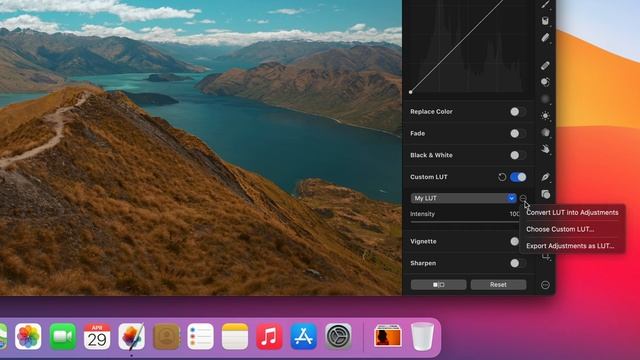Select the Shape tool
640x360 pixels.
(x=545, y=194)
